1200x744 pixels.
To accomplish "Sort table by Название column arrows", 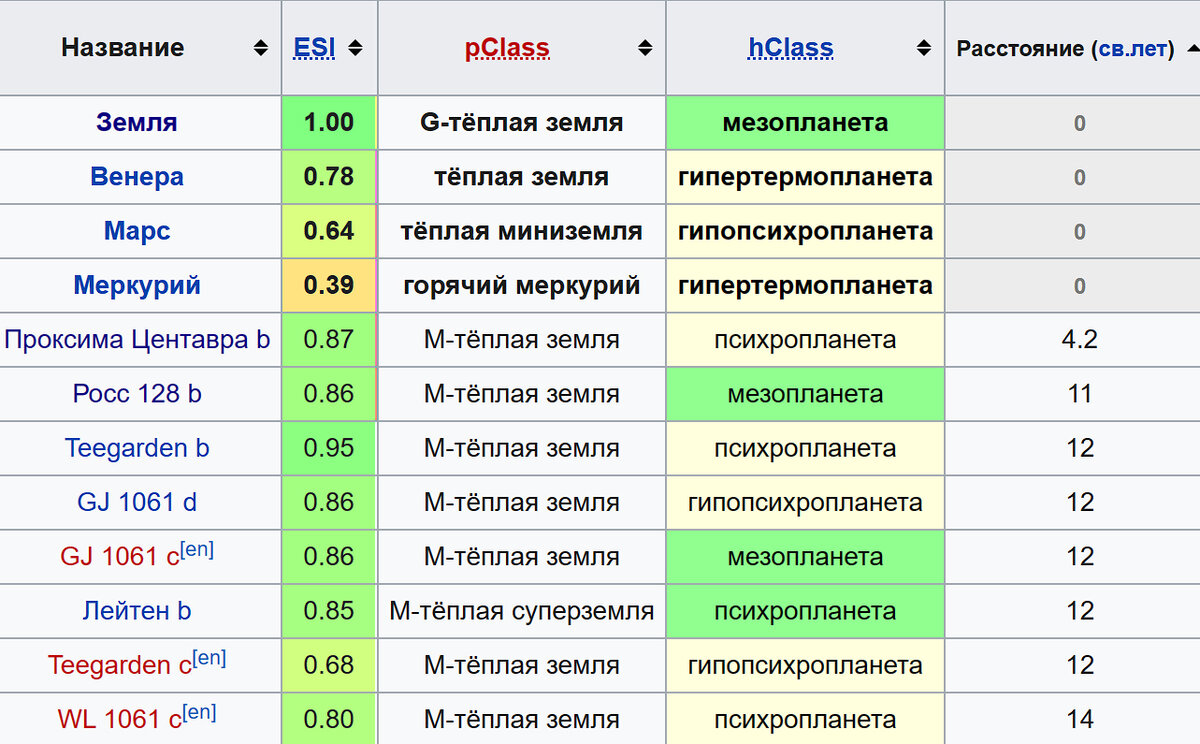I will (x=261, y=48).
